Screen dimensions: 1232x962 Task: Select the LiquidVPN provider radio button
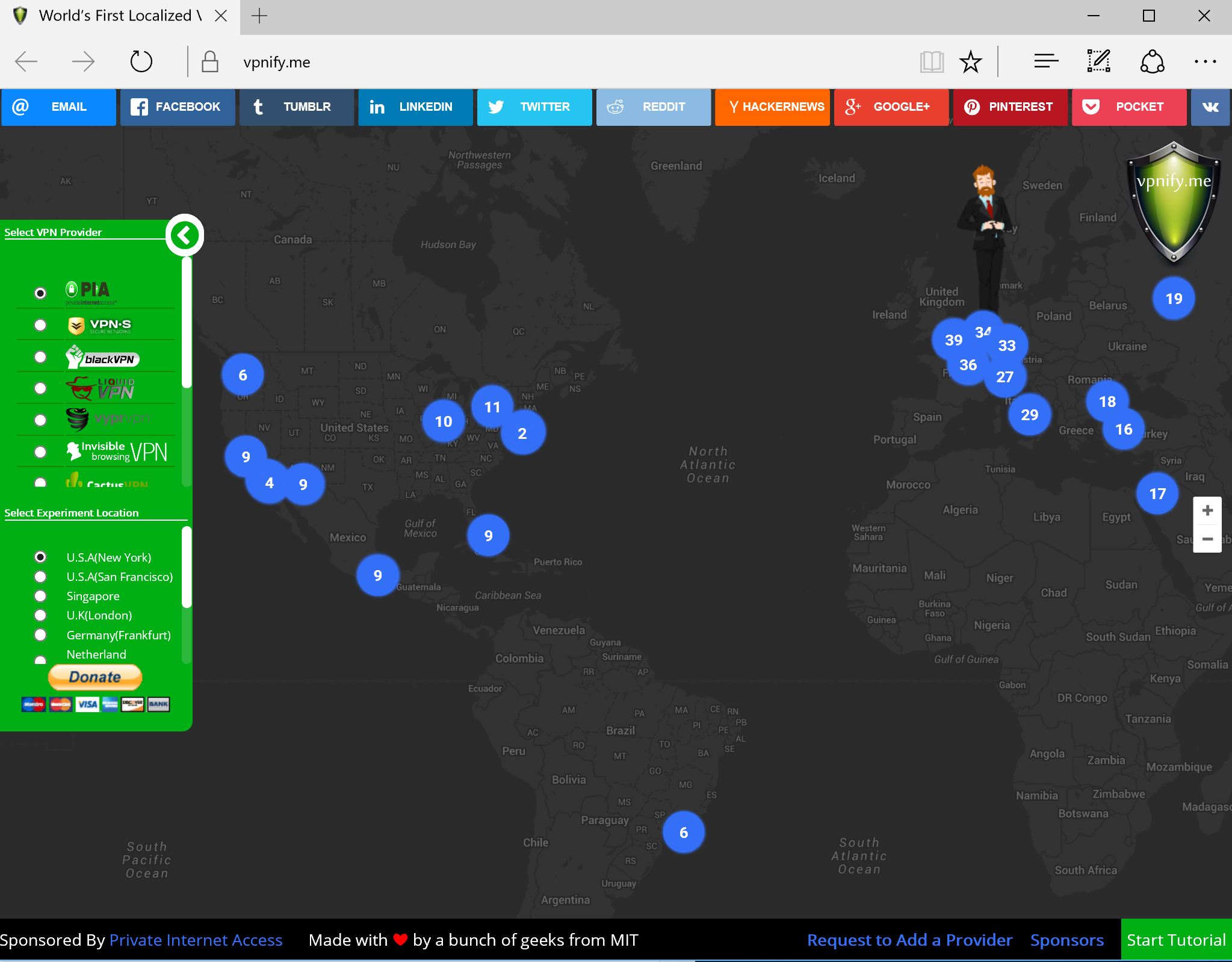pyautogui.click(x=40, y=388)
